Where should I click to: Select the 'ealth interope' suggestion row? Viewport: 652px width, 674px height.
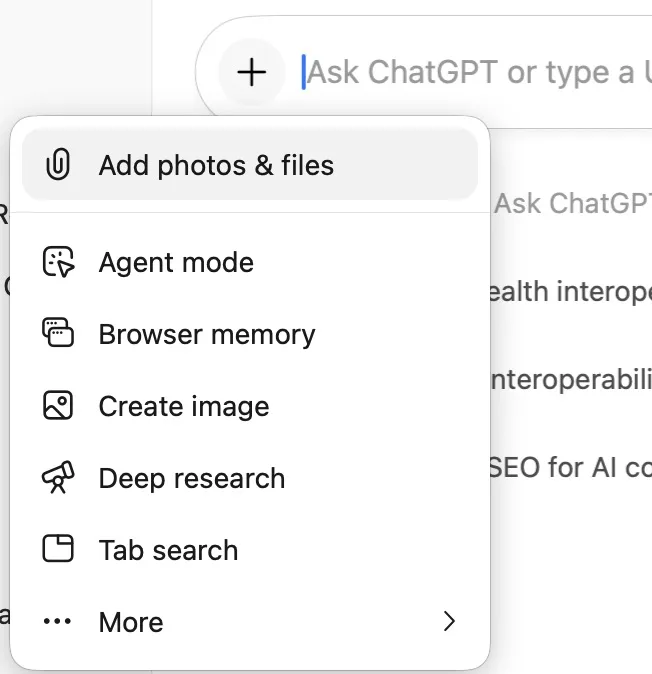click(x=571, y=292)
